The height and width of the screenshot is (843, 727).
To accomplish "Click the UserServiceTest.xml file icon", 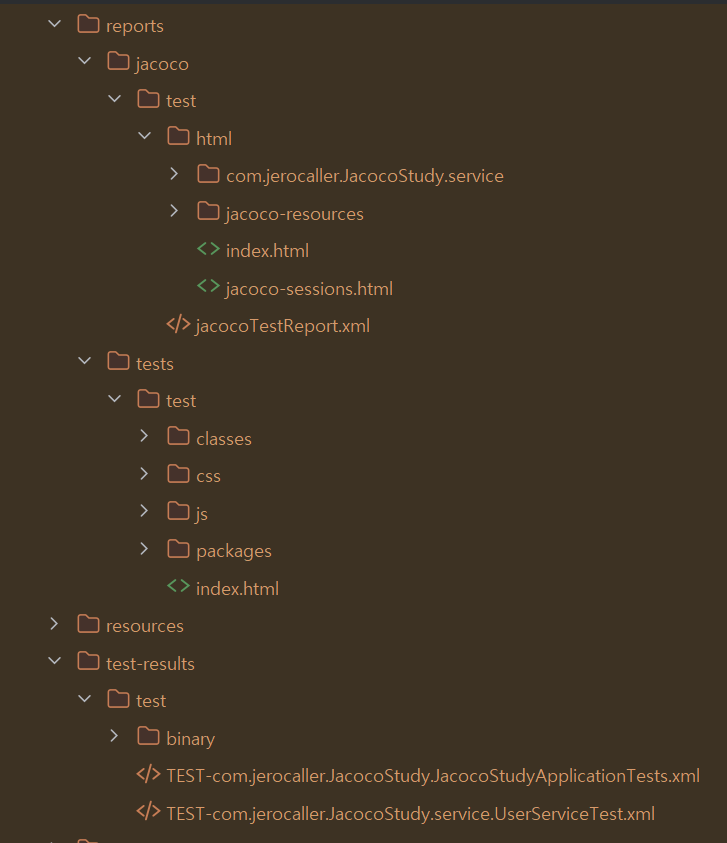I will [x=148, y=813].
